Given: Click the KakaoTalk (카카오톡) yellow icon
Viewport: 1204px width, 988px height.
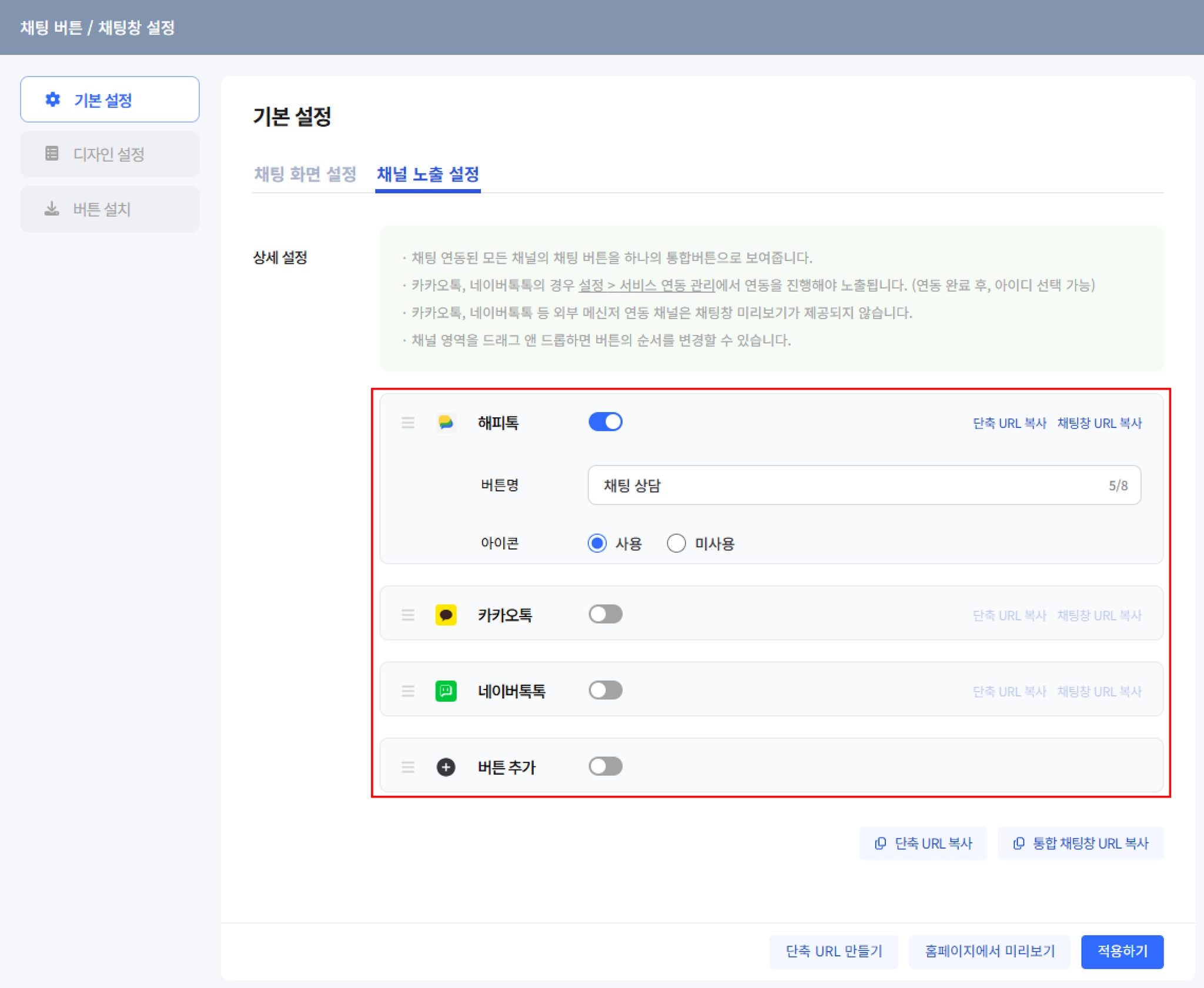Looking at the screenshot, I should tap(446, 615).
